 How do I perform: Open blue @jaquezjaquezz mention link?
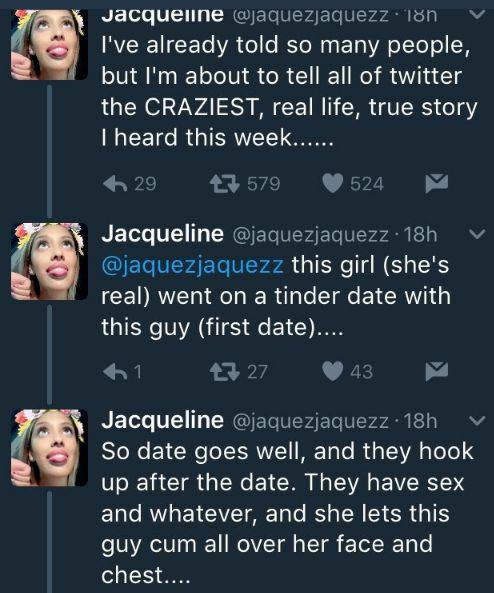(193, 265)
